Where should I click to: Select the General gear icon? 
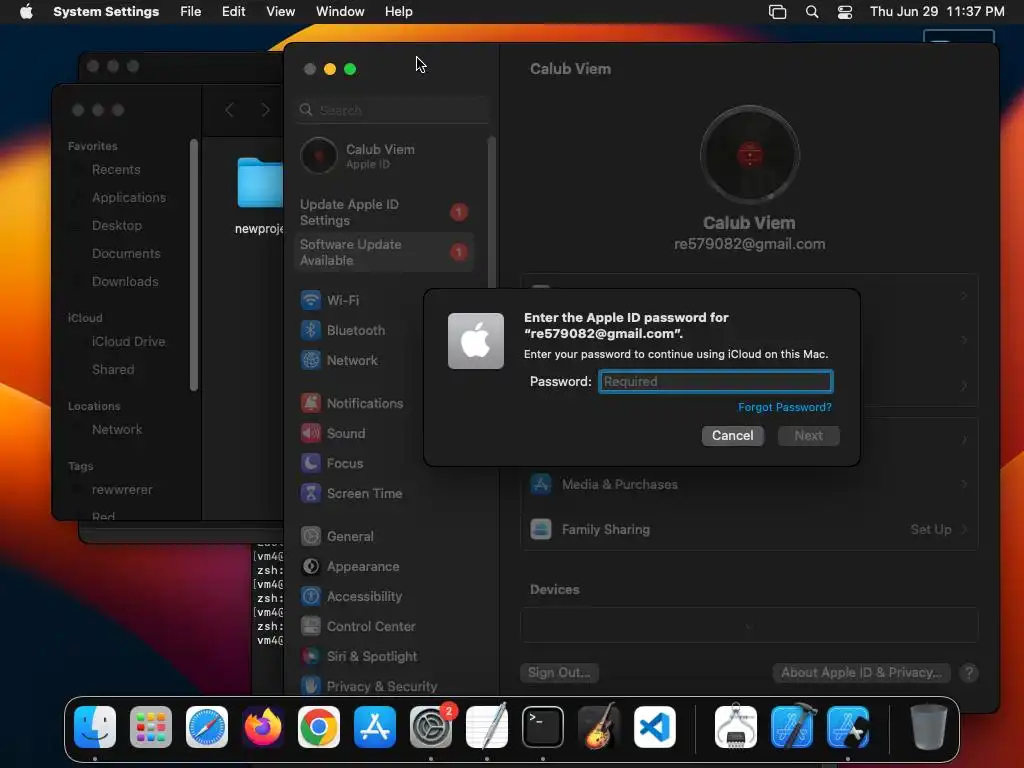(311, 536)
